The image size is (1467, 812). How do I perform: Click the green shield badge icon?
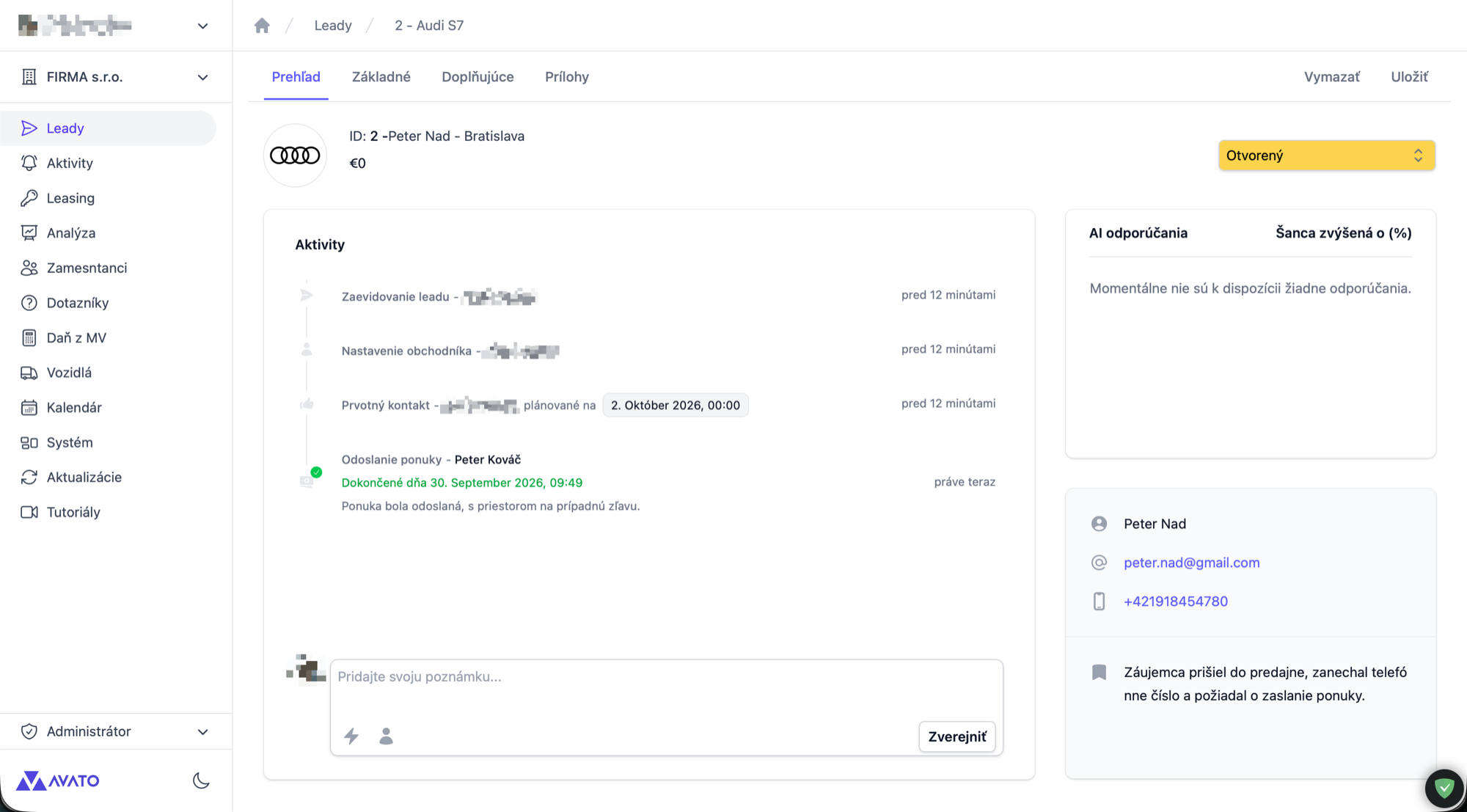coord(1444,789)
